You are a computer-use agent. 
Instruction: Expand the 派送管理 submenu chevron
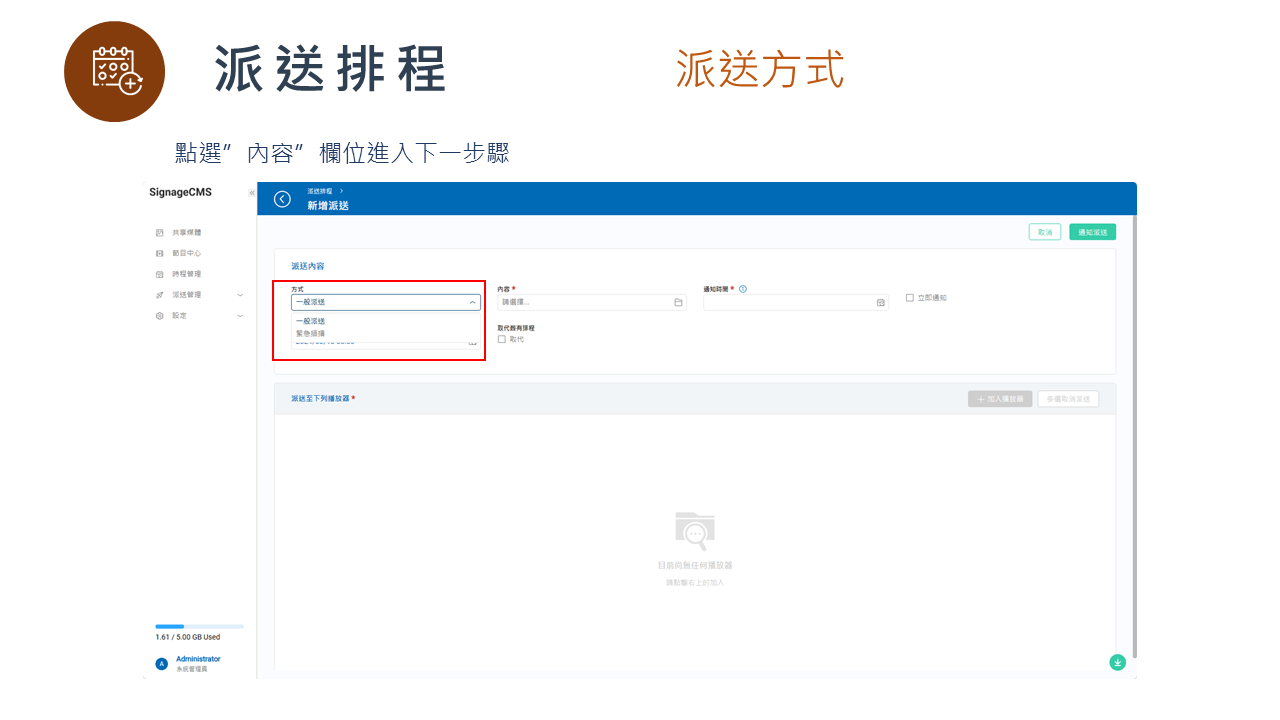click(239, 295)
